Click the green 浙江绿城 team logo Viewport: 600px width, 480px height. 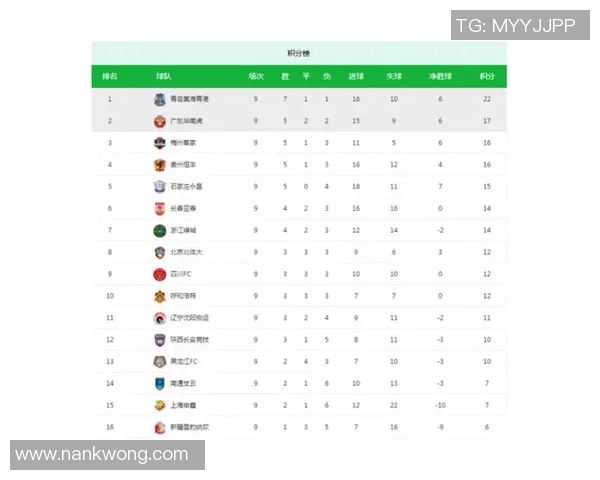[159, 230]
